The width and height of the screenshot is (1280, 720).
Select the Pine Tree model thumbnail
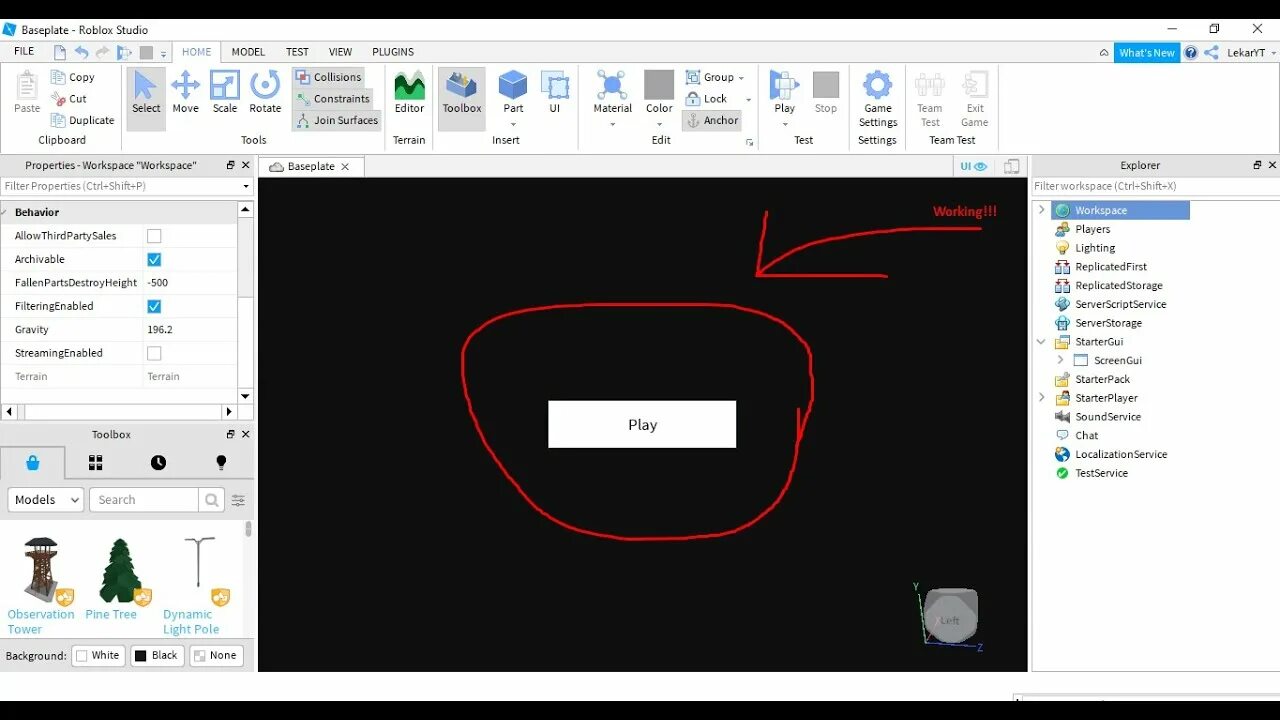(119, 570)
